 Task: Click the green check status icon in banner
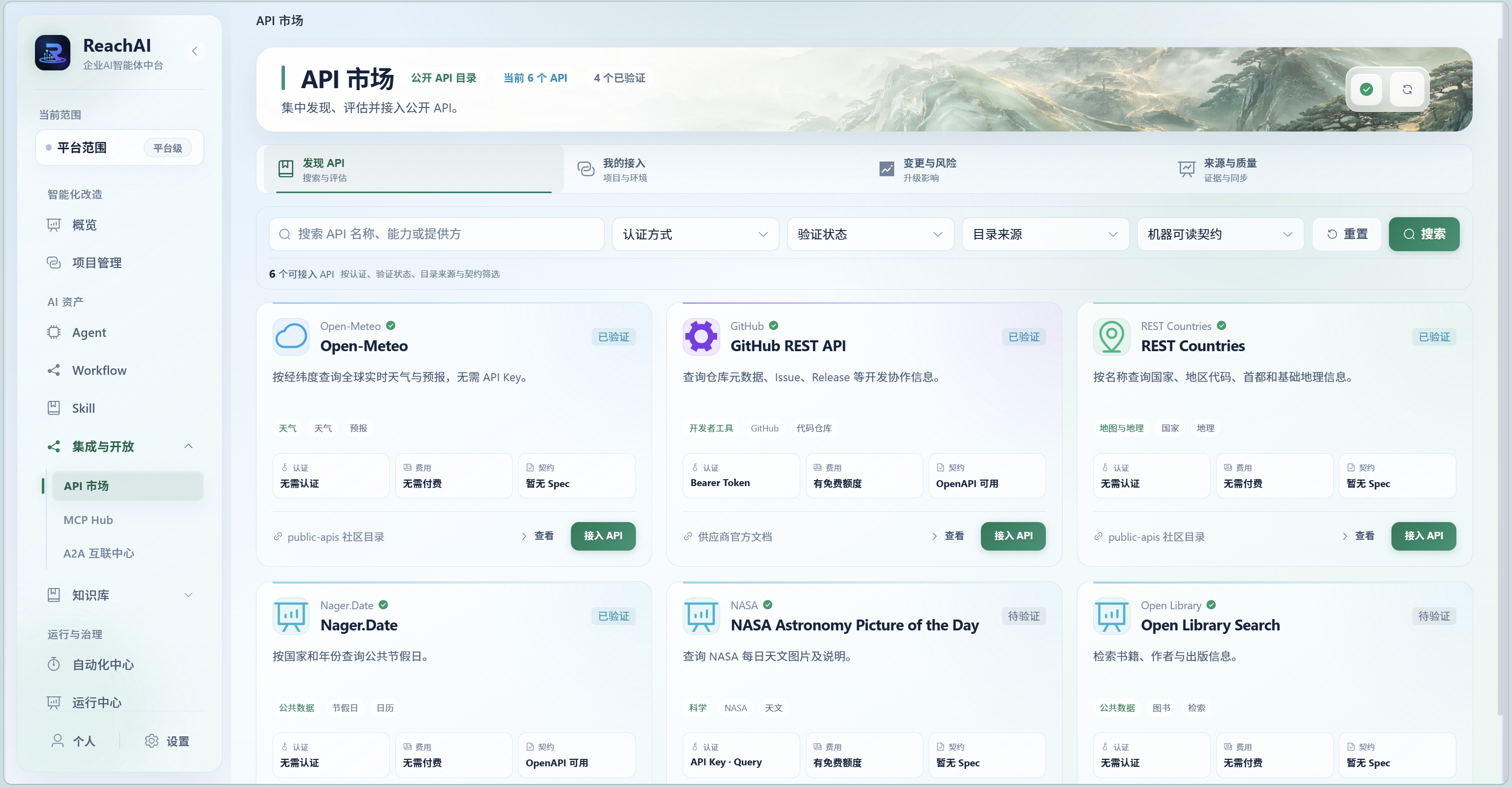point(1366,89)
